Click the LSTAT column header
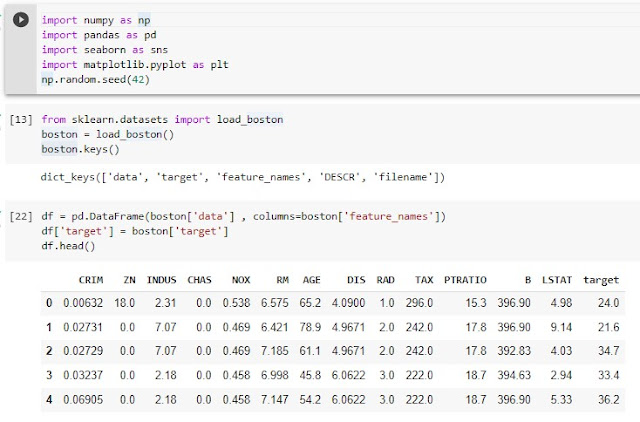The height and width of the screenshot is (422, 640). pos(559,280)
